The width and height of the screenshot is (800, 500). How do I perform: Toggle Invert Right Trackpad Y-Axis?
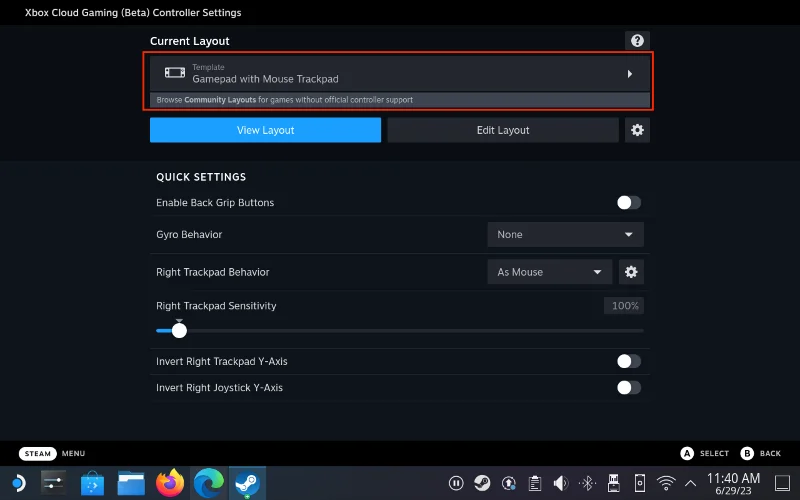628,361
